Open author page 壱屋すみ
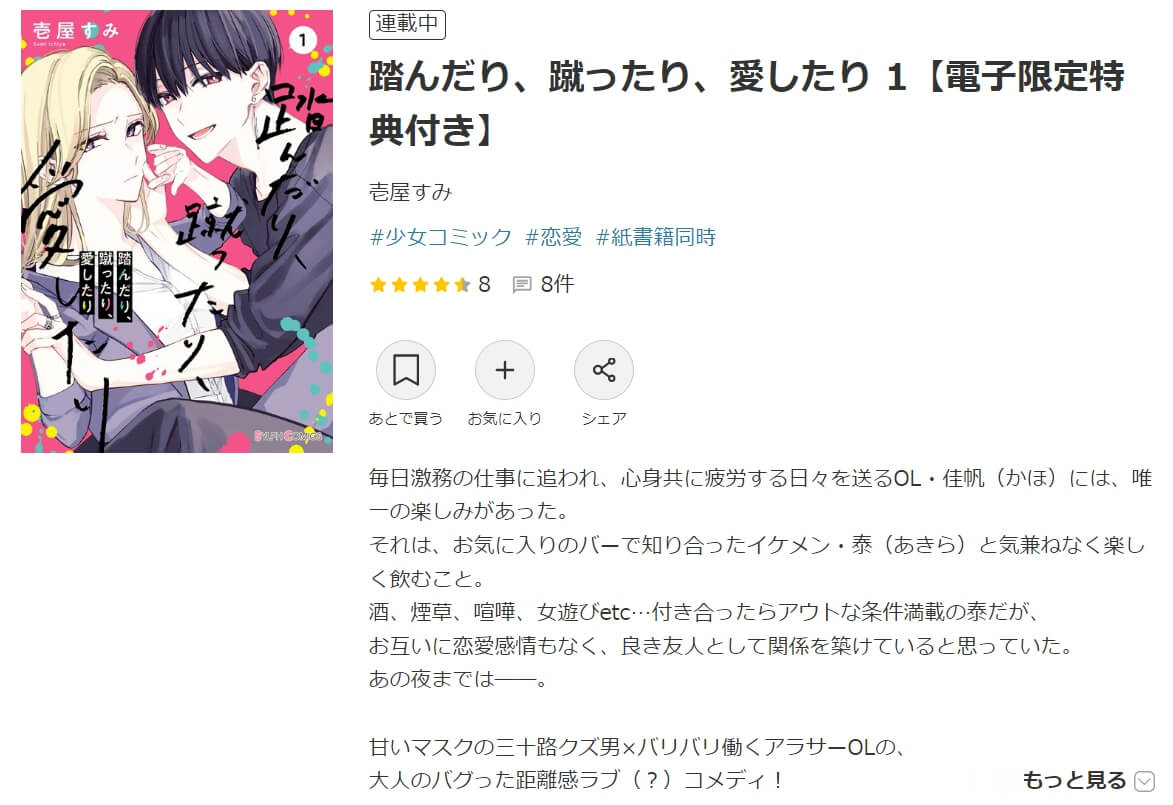Screen dimensions: 1173x805 pyautogui.click(x=411, y=192)
